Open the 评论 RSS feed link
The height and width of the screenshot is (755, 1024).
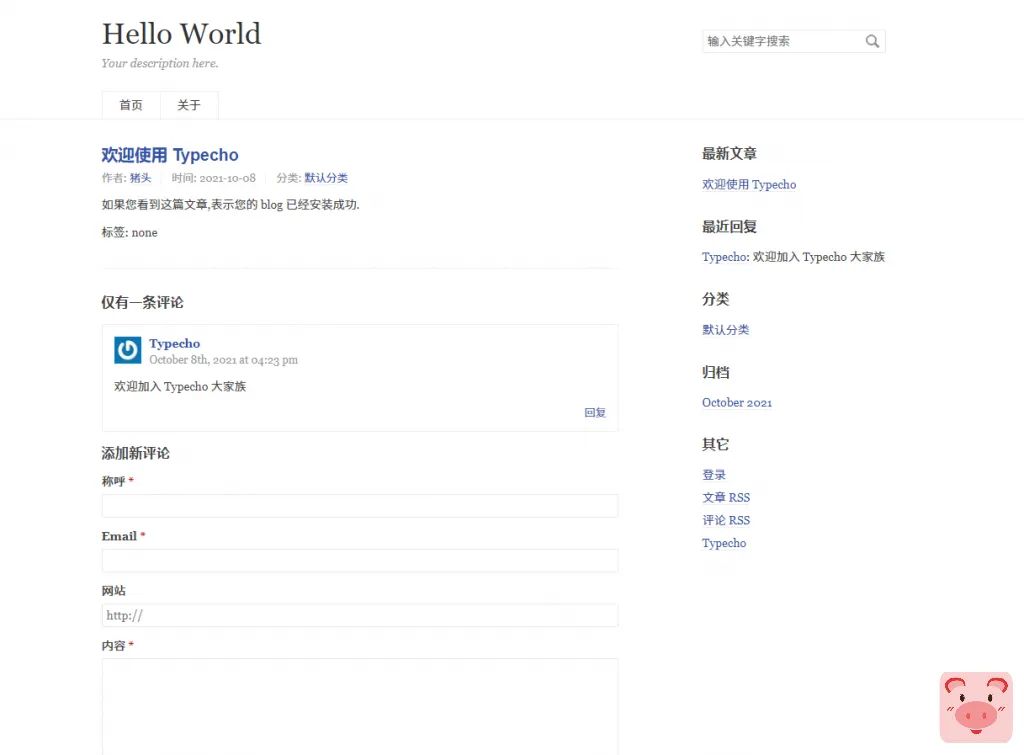(x=726, y=521)
